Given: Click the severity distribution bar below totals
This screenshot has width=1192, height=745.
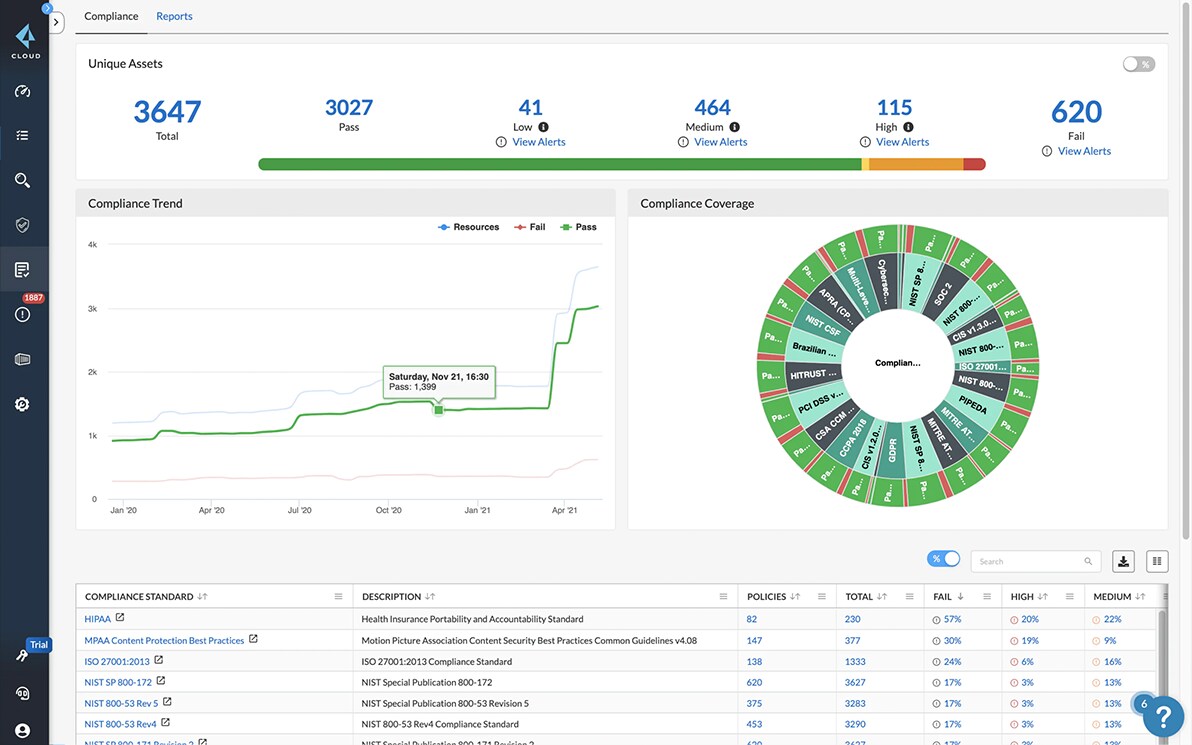Looking at the screenshot, I should tap(620, 162).
